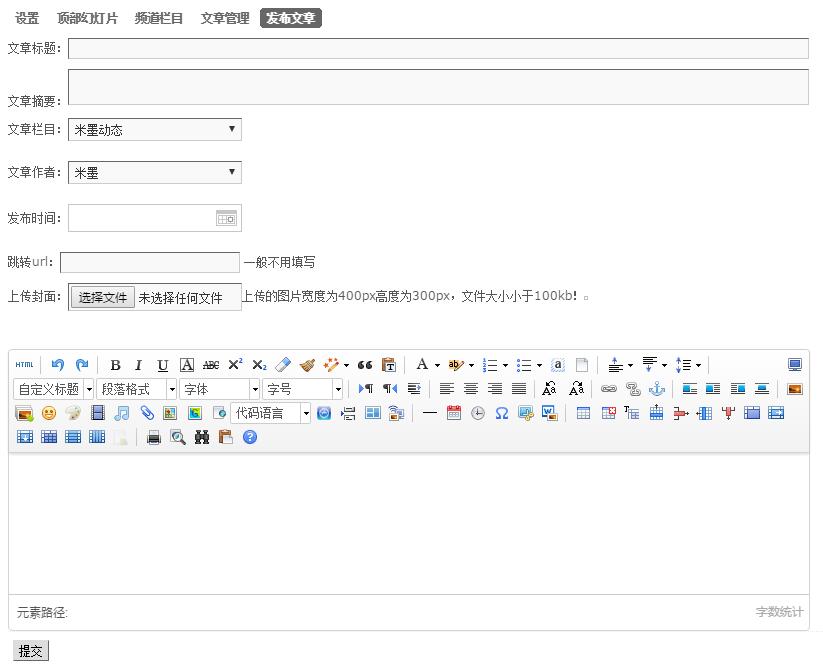
Task: Open the 文章栏目 dropdown showing 米墨动态
Action: tap(155, 129)
